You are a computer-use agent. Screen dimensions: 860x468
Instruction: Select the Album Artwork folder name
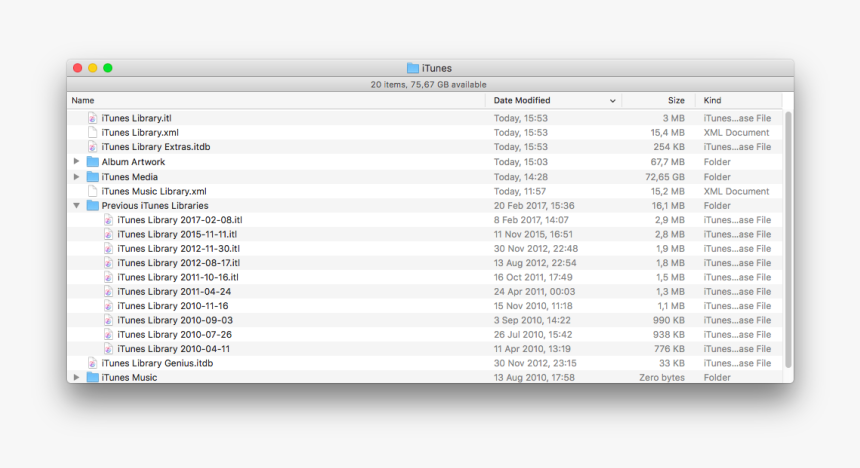pos(133,162)
